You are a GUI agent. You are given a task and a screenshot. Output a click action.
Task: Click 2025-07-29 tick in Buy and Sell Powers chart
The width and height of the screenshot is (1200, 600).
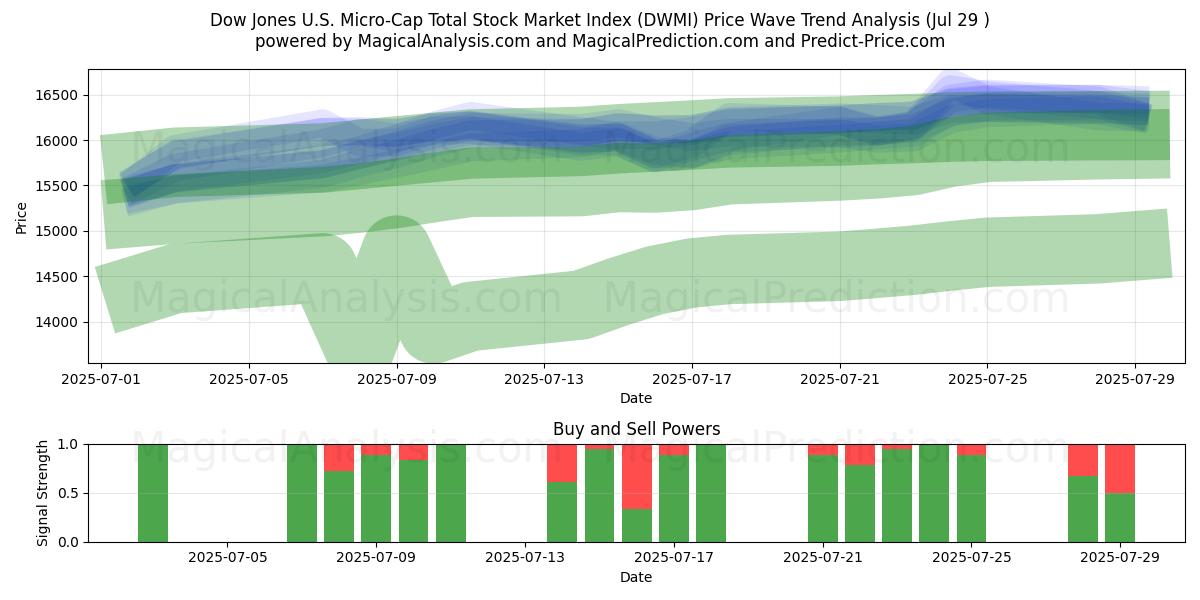[x=1120, y=559]
